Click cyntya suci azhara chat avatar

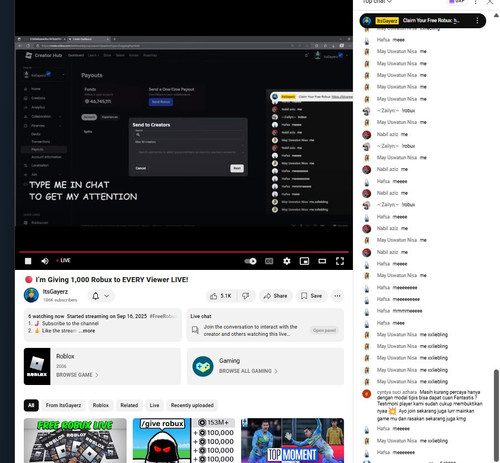coord(367,394)
